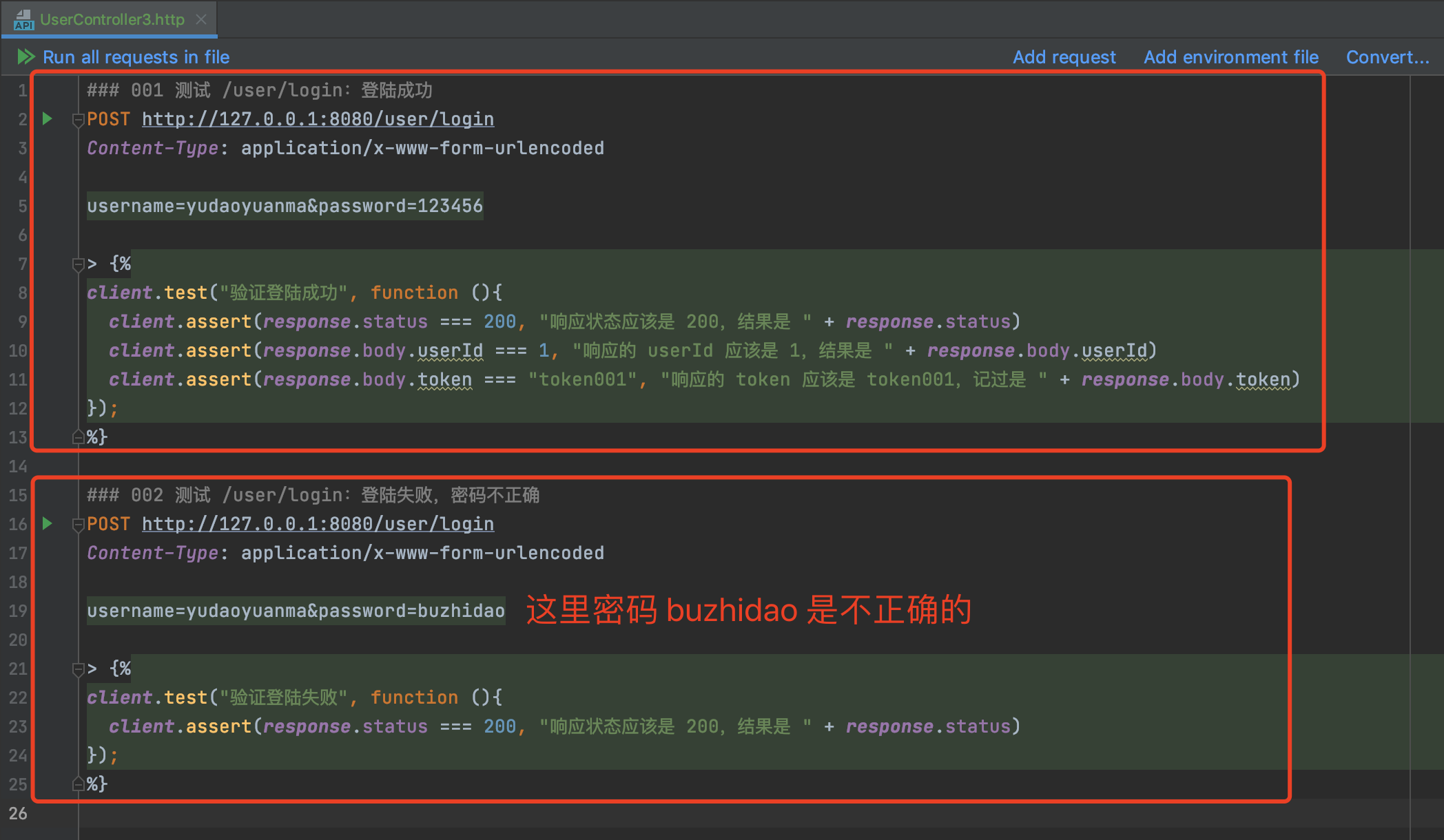Click the Content-Type header on line 17
This screenshot has height=840, width=1444.
345,553
